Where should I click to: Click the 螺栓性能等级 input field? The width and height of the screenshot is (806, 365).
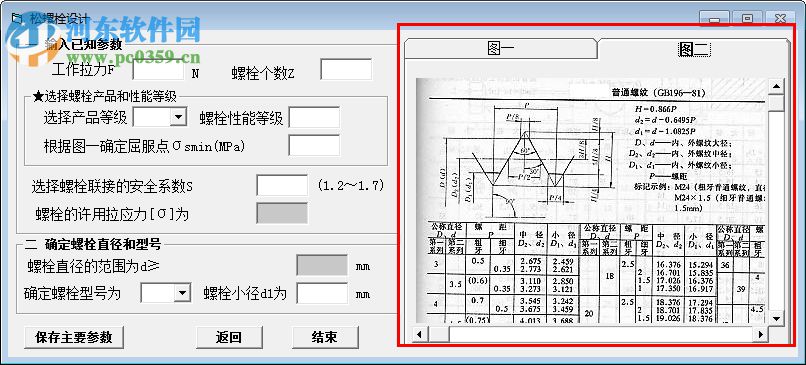click(x=314, y=117)
